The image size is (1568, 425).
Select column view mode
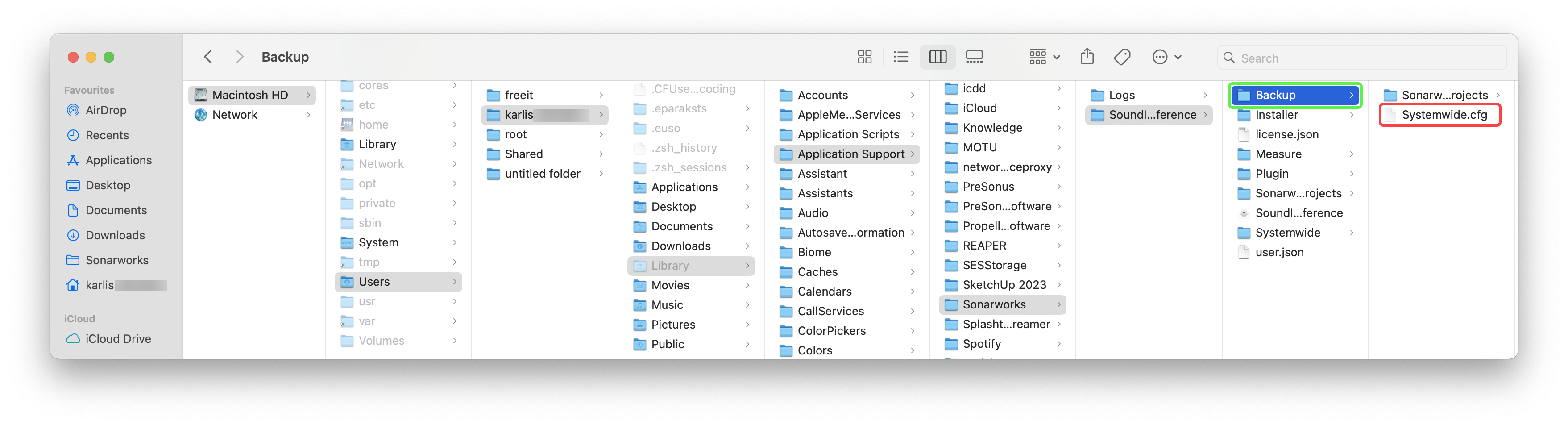(937, 57)
